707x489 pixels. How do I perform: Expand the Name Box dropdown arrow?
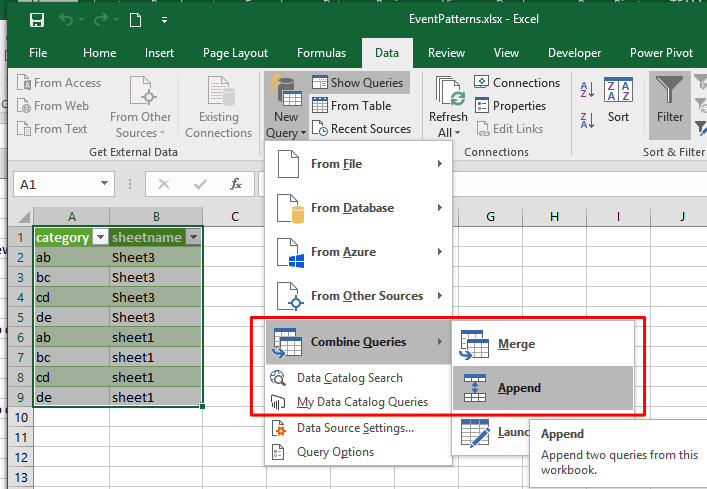point(104,183)
